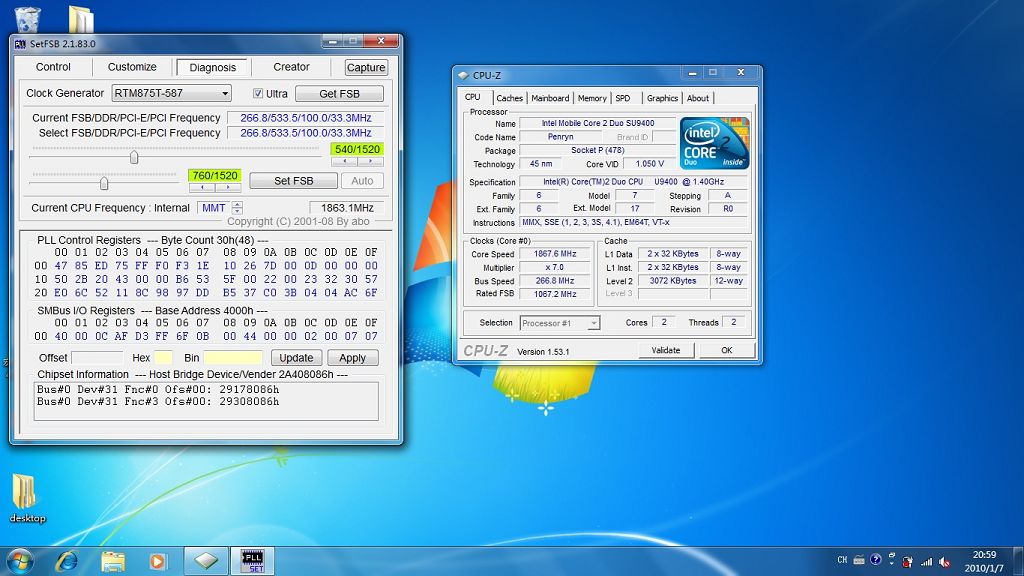1024x576 pixels.
Task: Click chipset line ending 29178086h
Action: pyautogui.click(x=158, y=389)
